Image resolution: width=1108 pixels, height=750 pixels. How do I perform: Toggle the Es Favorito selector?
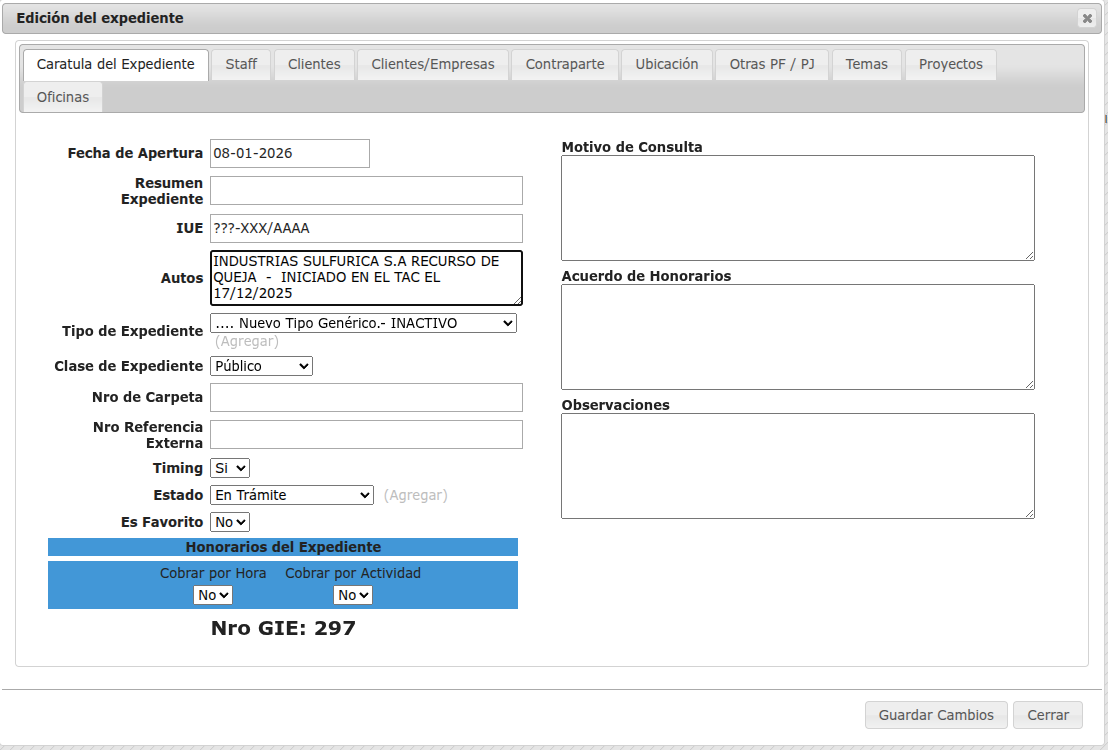pos(230,522)
